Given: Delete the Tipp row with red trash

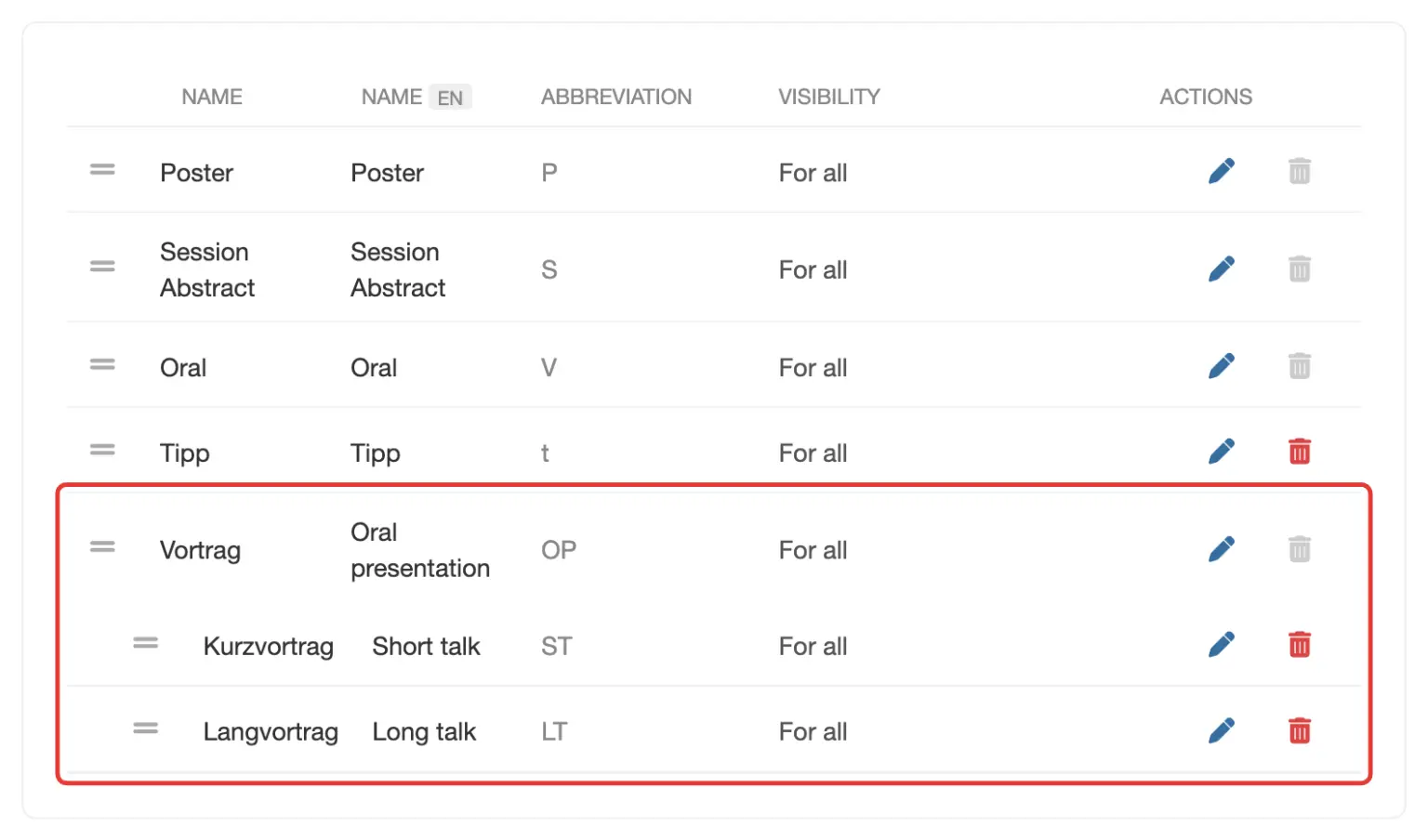Looking at the screenshot, I should (1300, 452).
